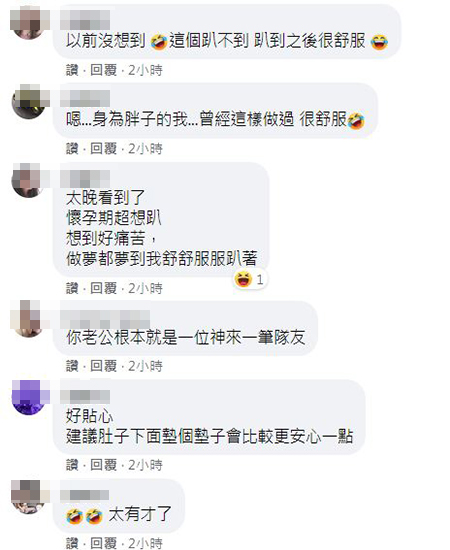This screenshot has width=450, height=550.
Task: Open avatar beside 太晚看到了 comment
Action: click(x=29, y=180)
